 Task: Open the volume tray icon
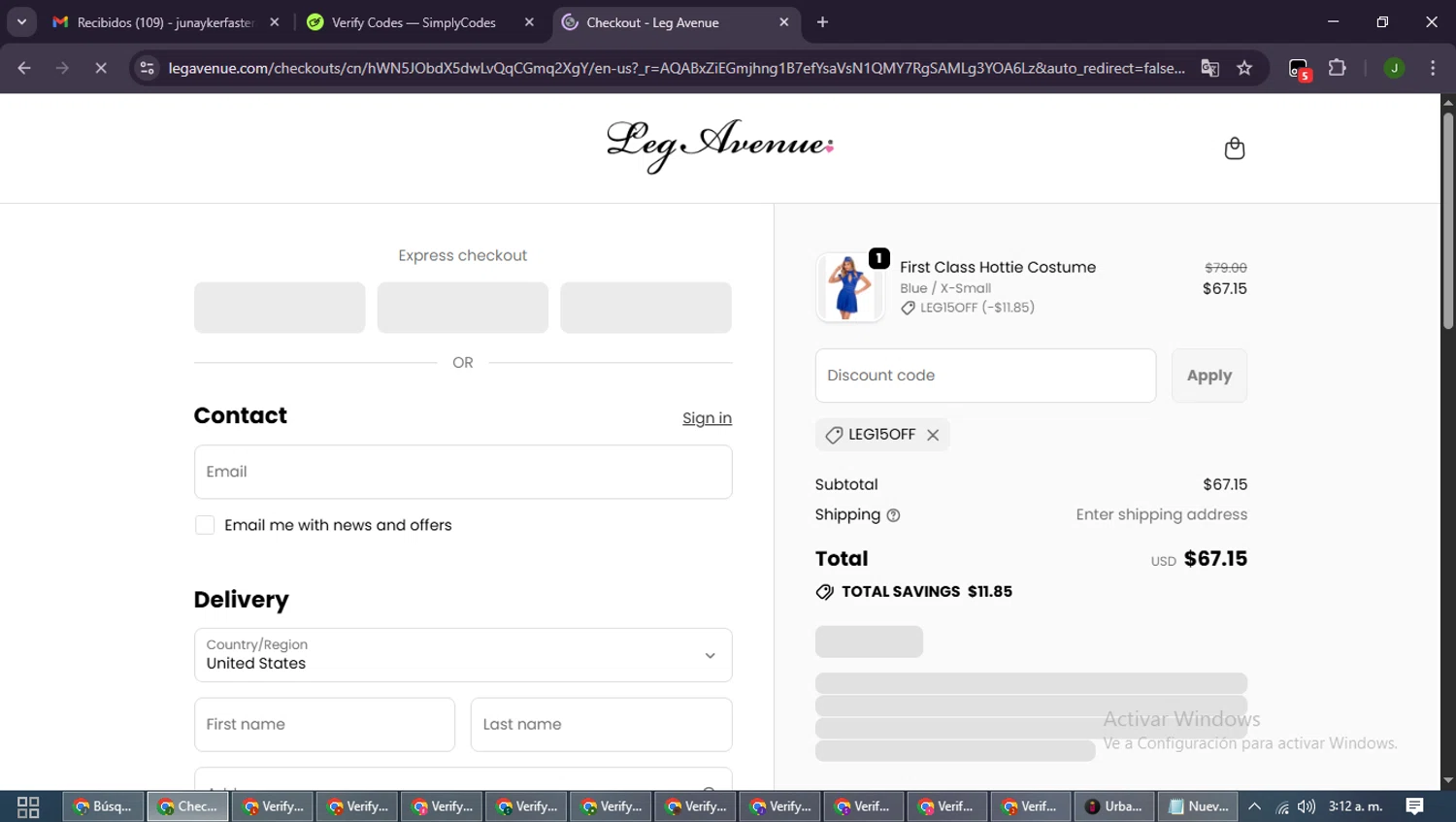pos(1307,806)
